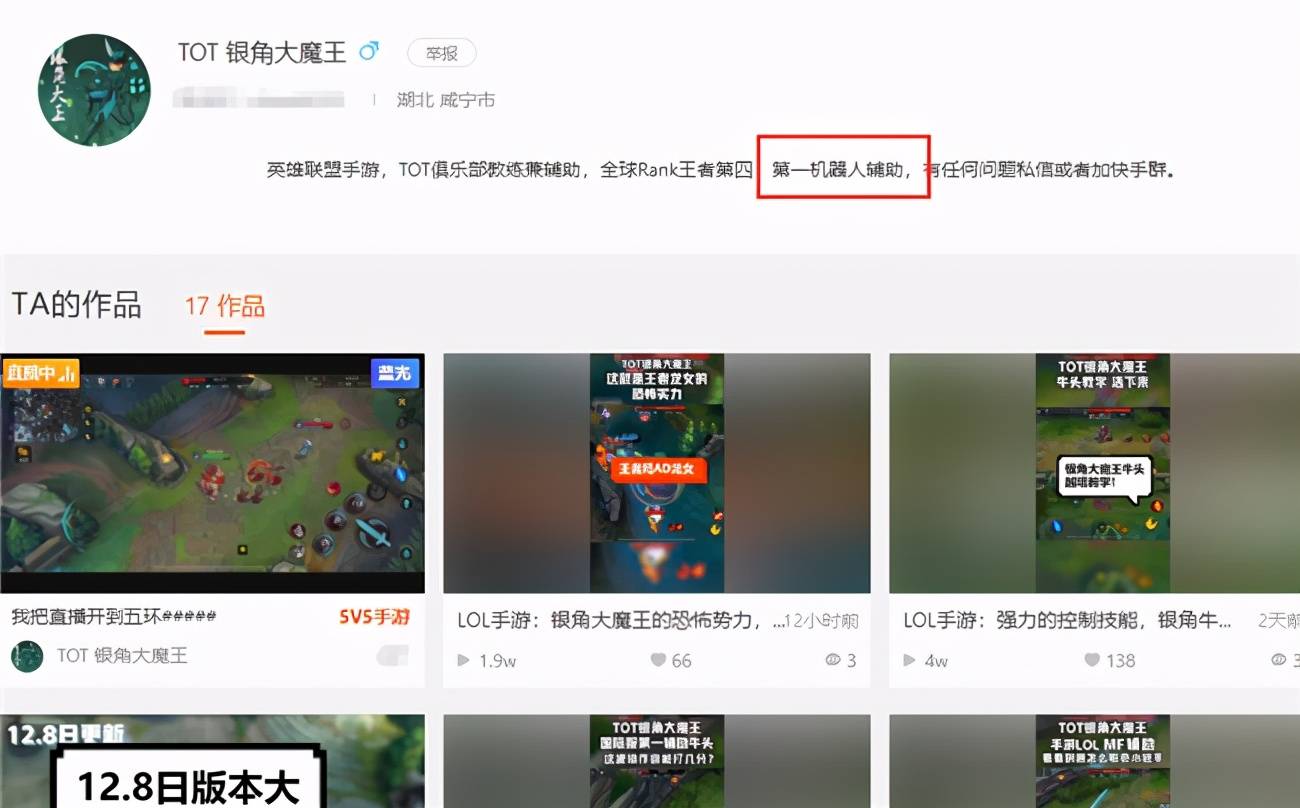Viewport: 1300px width, 808px height.
Task: Click the 2天前 timestamp on the 强力的控制技能 card
Action: click(x=1279, y=621)
